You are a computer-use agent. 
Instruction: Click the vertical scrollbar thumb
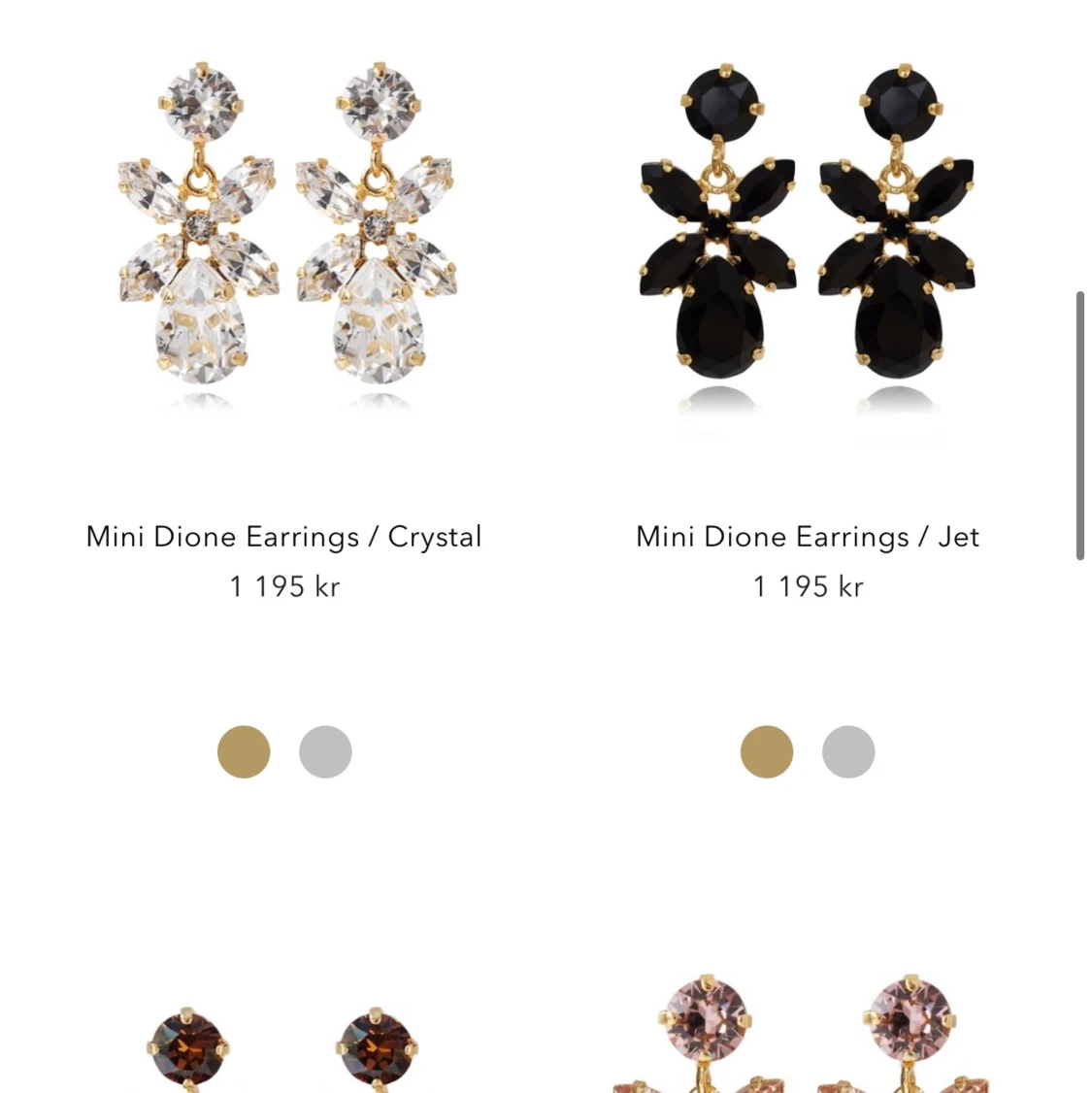click(1080, 425)
